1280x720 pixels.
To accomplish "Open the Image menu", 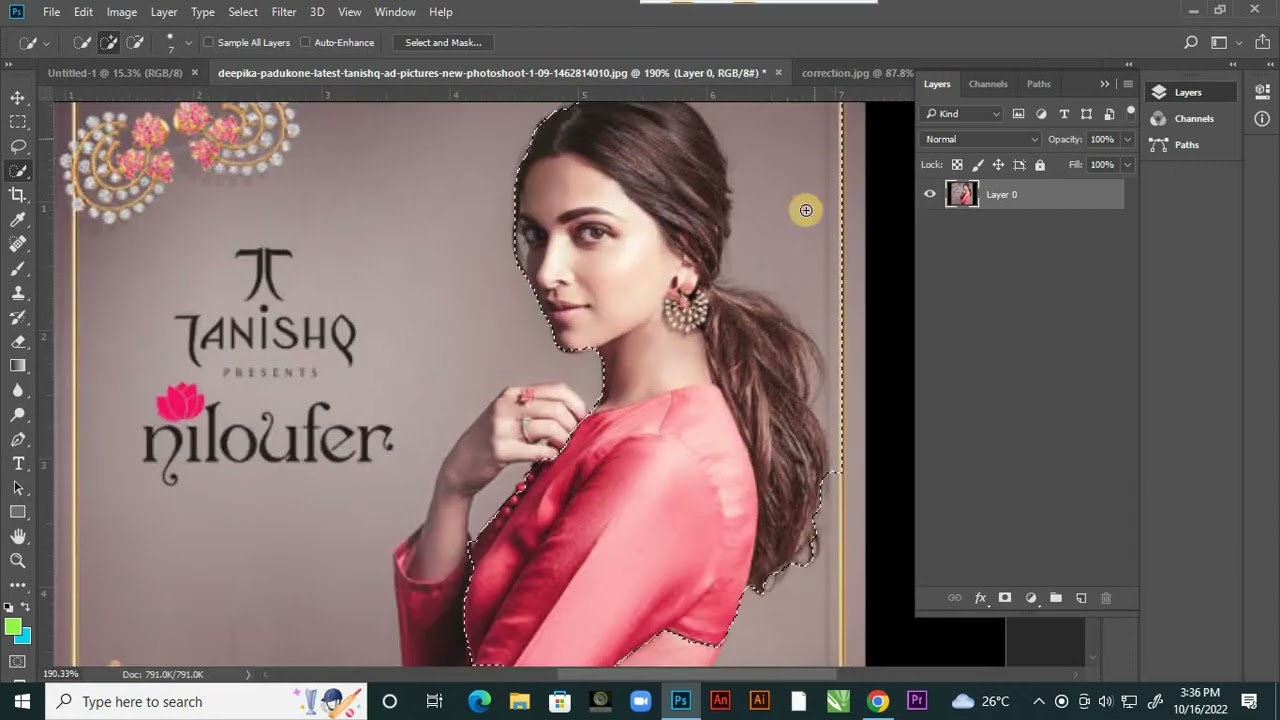I will coord(122,12).
